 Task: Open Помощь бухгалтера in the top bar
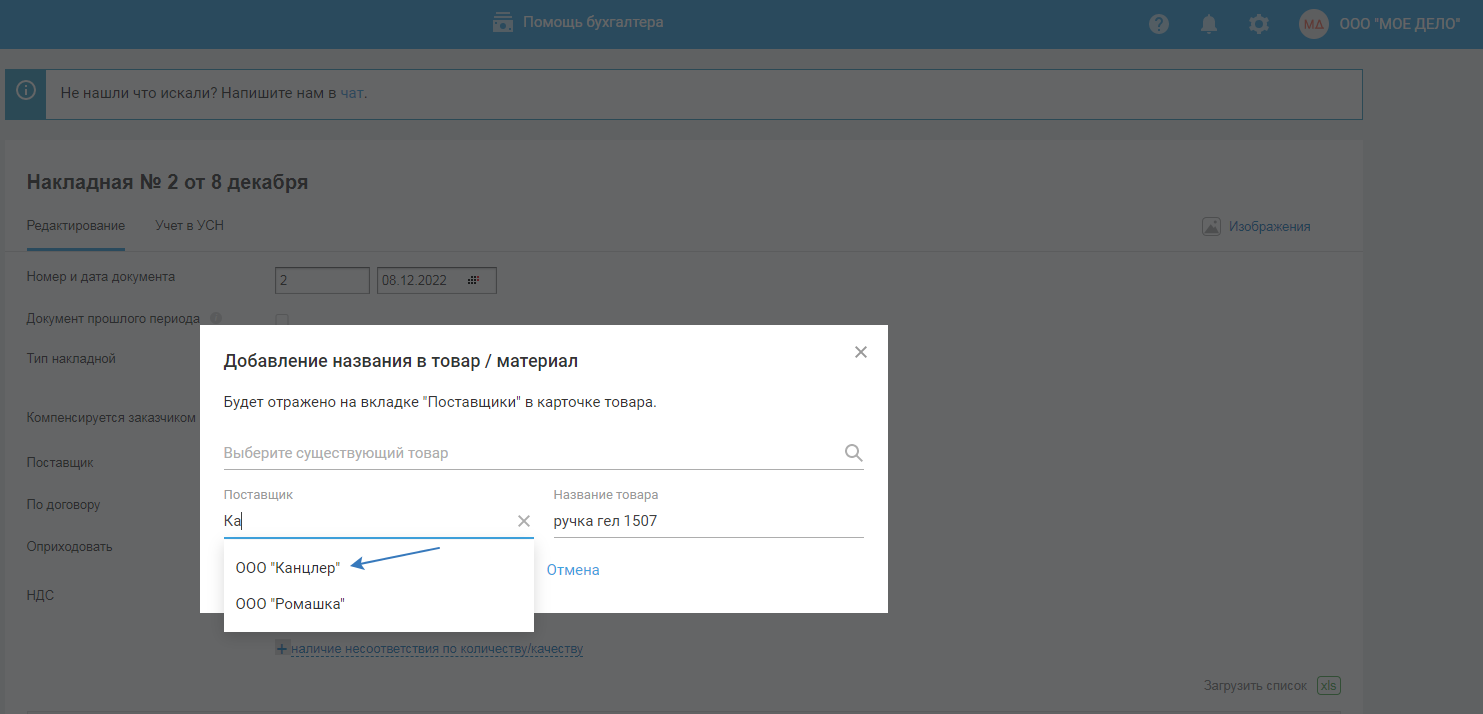[593, 22]
